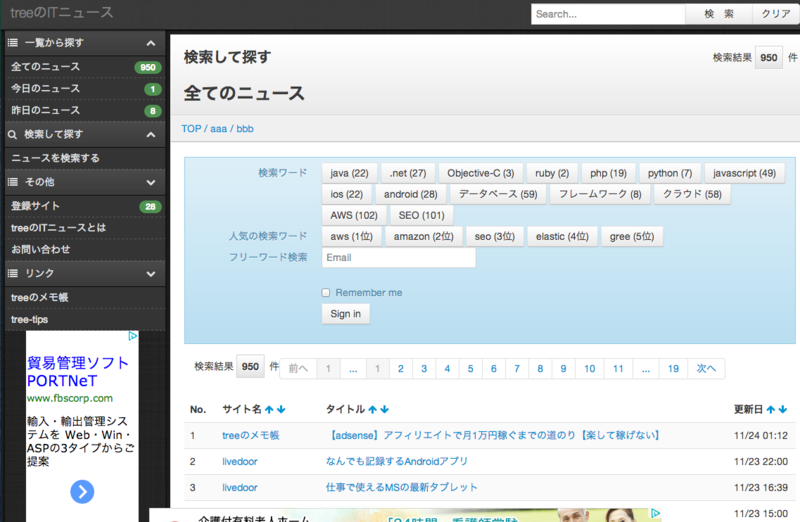This screenshot has height=522, width=800.
Task: Click the Search... field in header
Action: point(608,14)
